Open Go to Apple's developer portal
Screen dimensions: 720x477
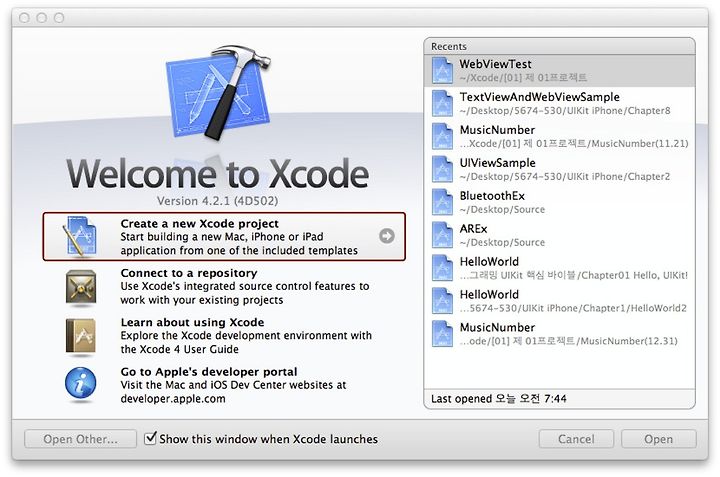pyautogui.click(x=209, y=371)
